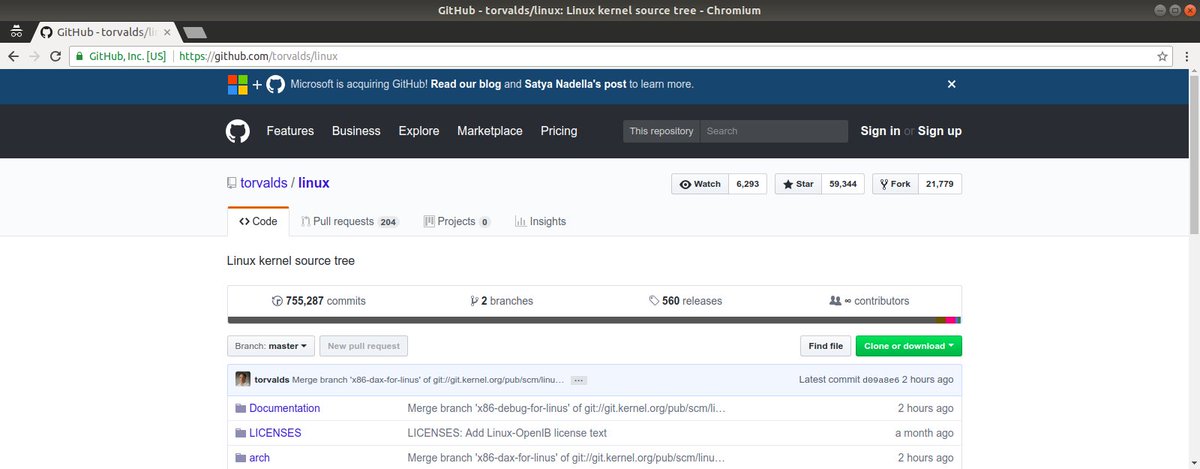Click the linux repository name link
1200x469 pixels.
pyautogui.click(x=314, y=183)
